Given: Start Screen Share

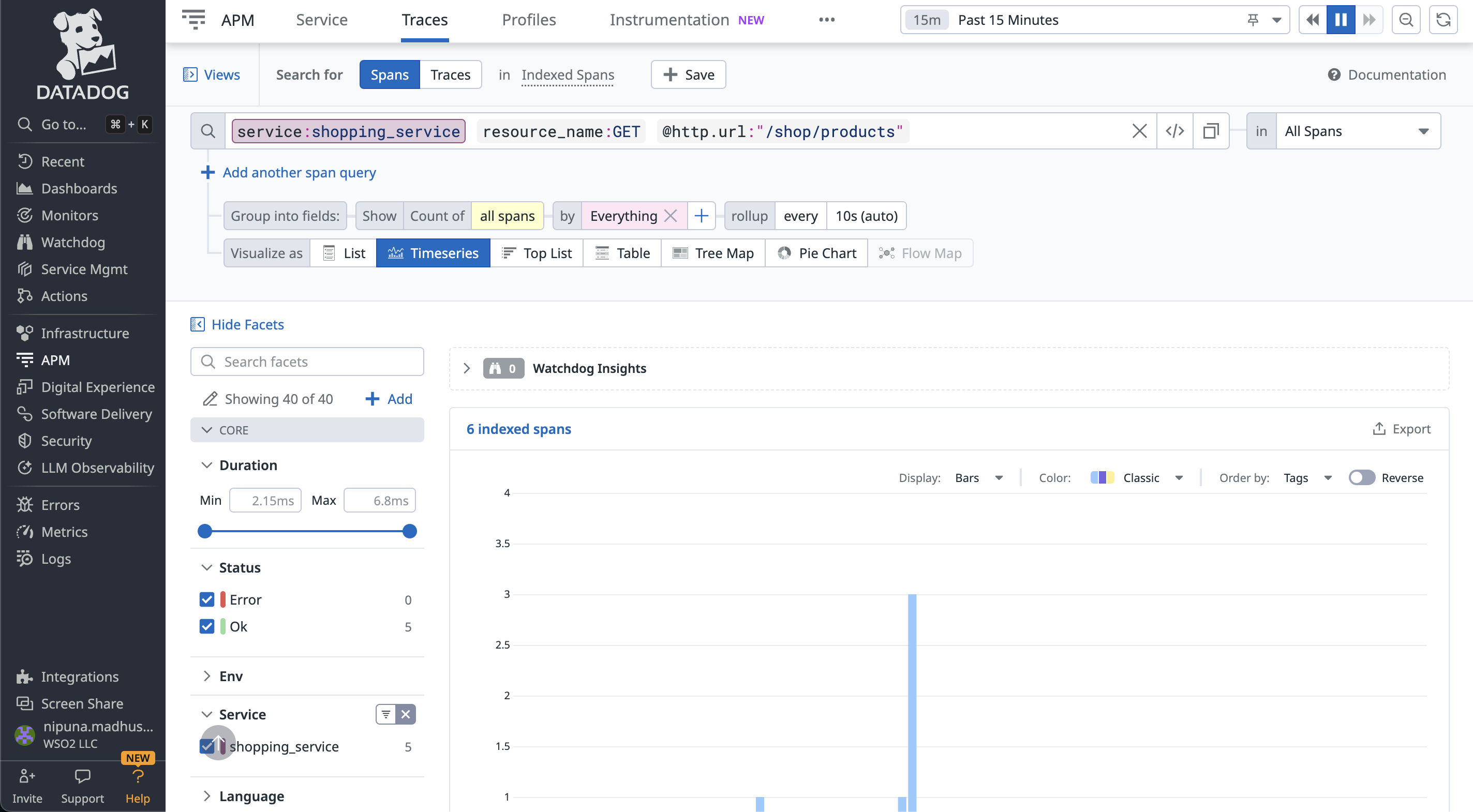Looking at the screenshot, I should click(70, 703).
